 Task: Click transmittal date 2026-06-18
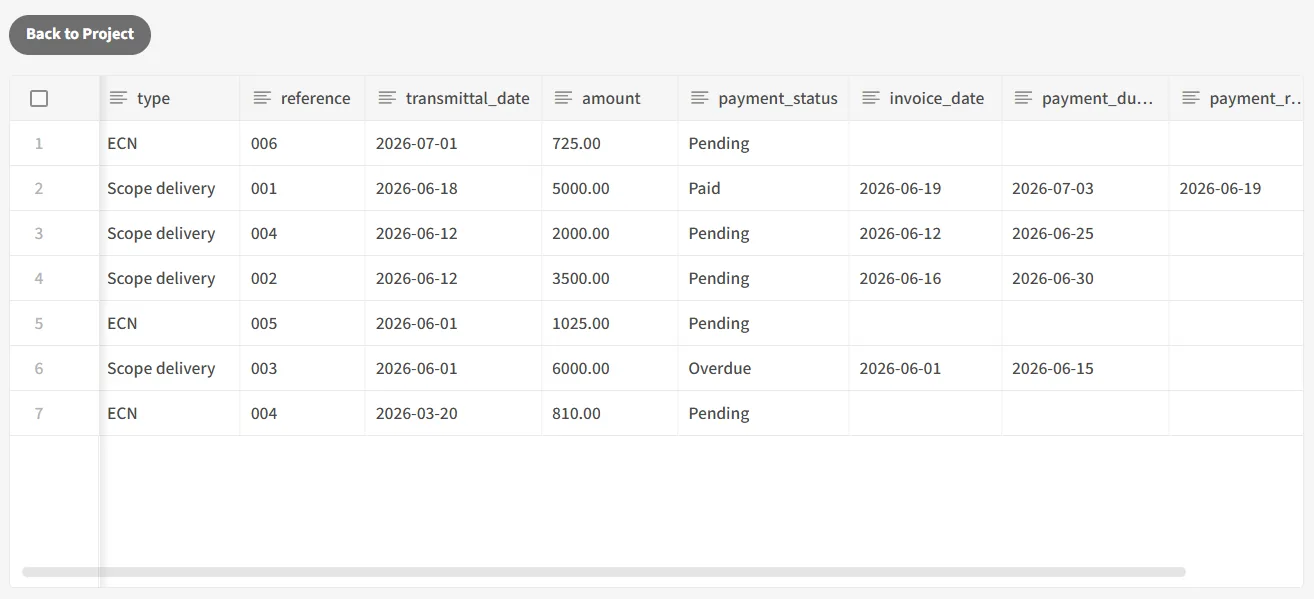pyautogui.click(x=454, y=188)
